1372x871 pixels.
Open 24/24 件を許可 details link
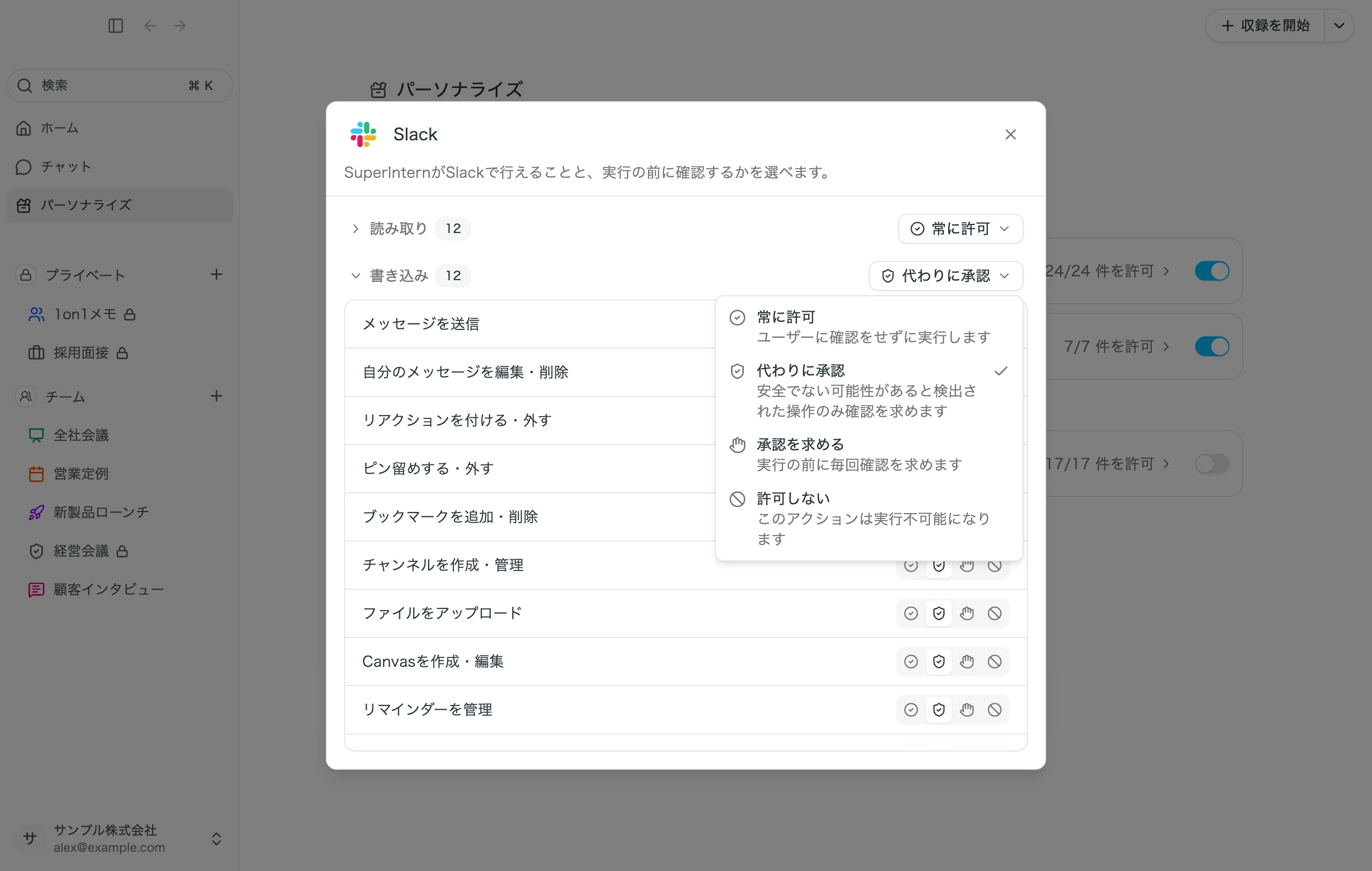1107,271
